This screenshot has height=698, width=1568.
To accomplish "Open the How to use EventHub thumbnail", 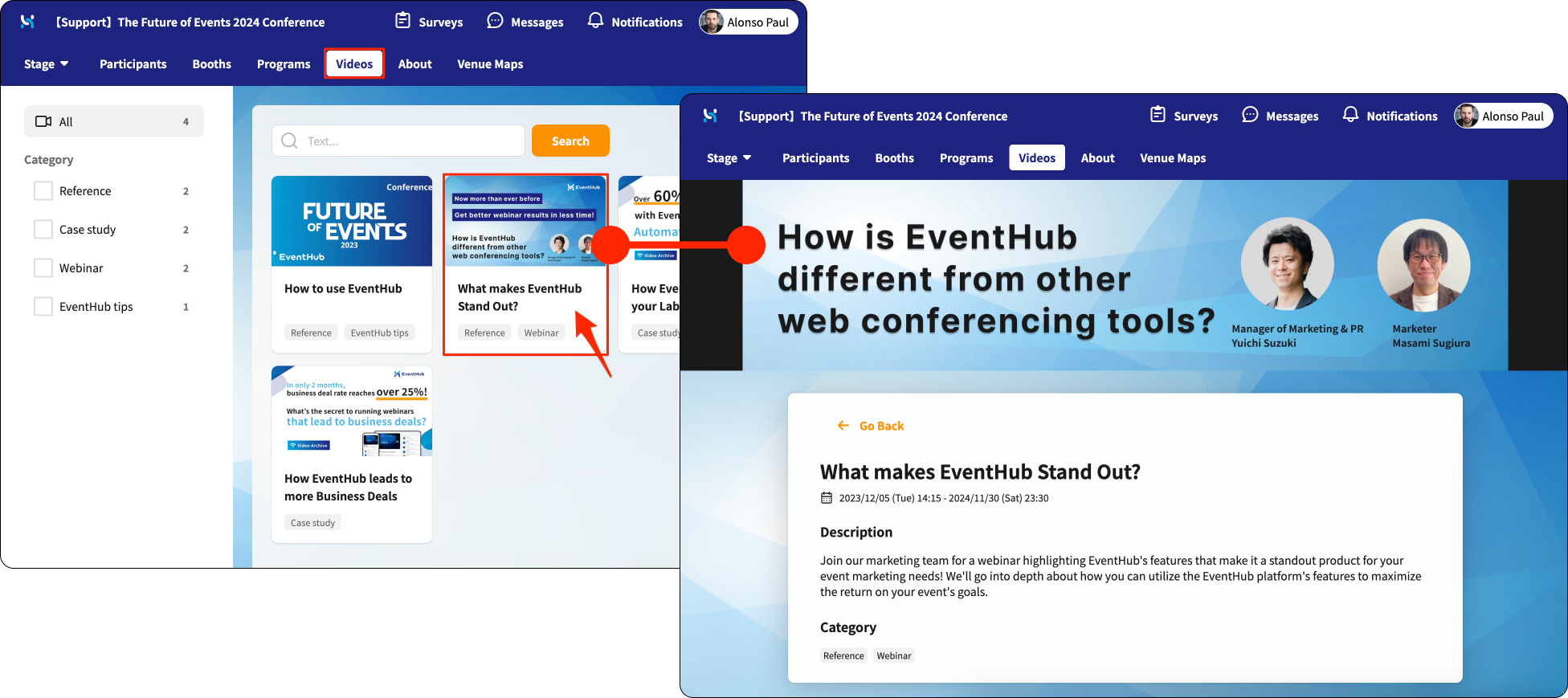I will tap(352, 221).
